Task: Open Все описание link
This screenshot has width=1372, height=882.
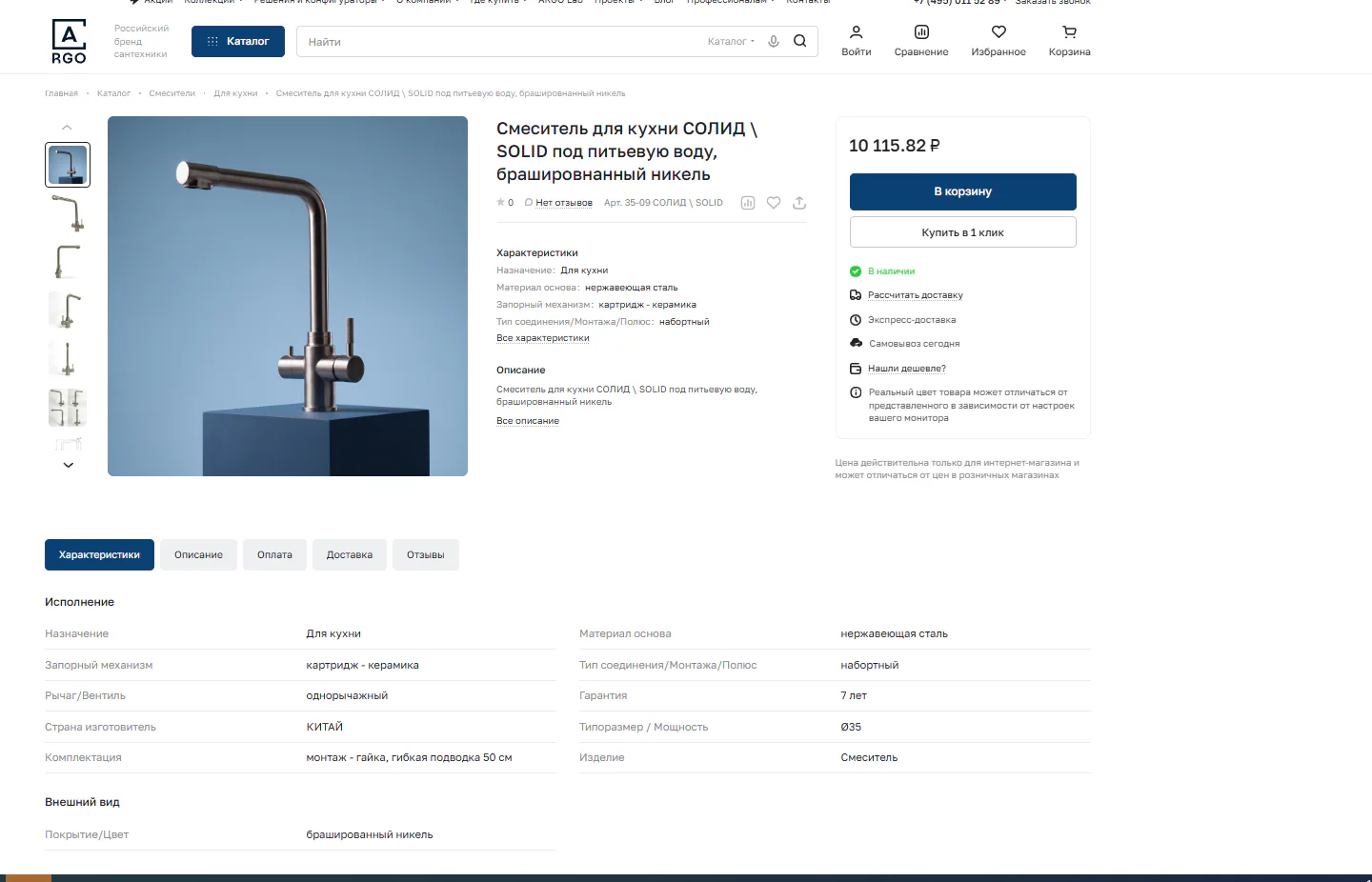Action: coord(528,421)
